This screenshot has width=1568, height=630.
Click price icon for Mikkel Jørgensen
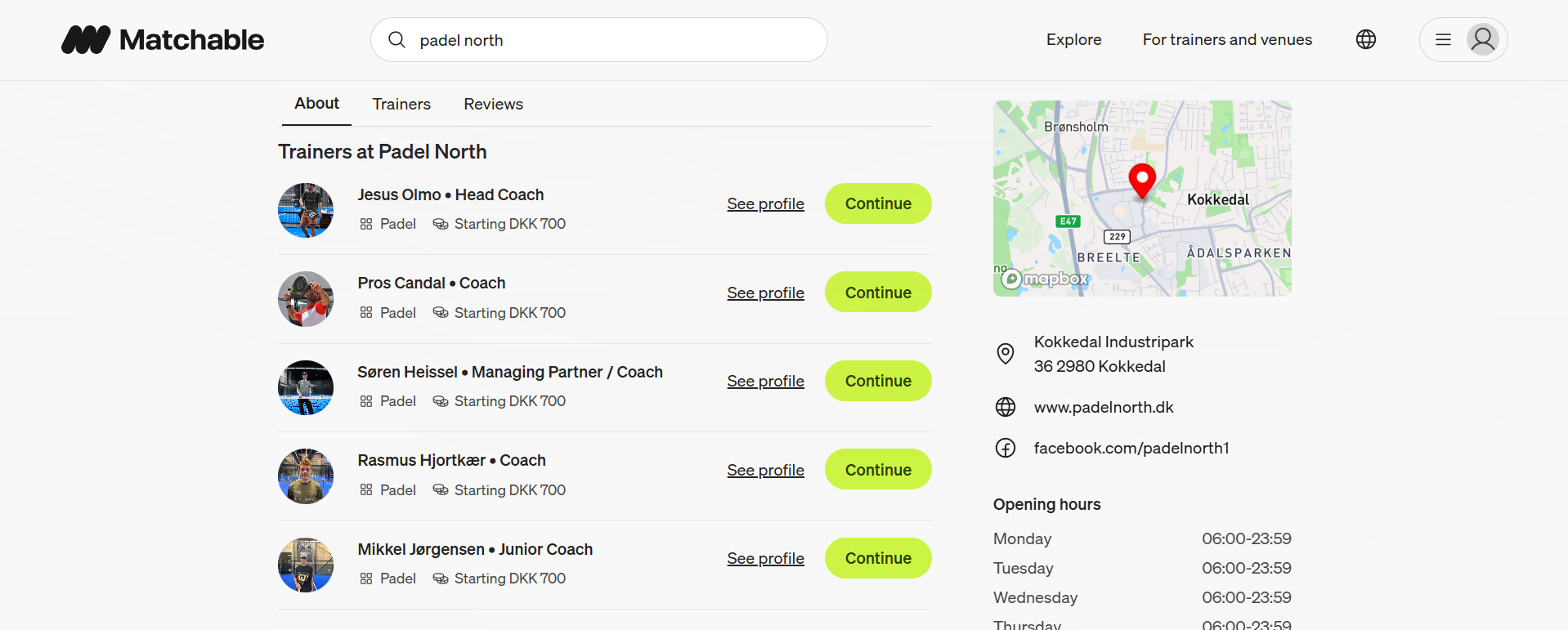(441, 579)
